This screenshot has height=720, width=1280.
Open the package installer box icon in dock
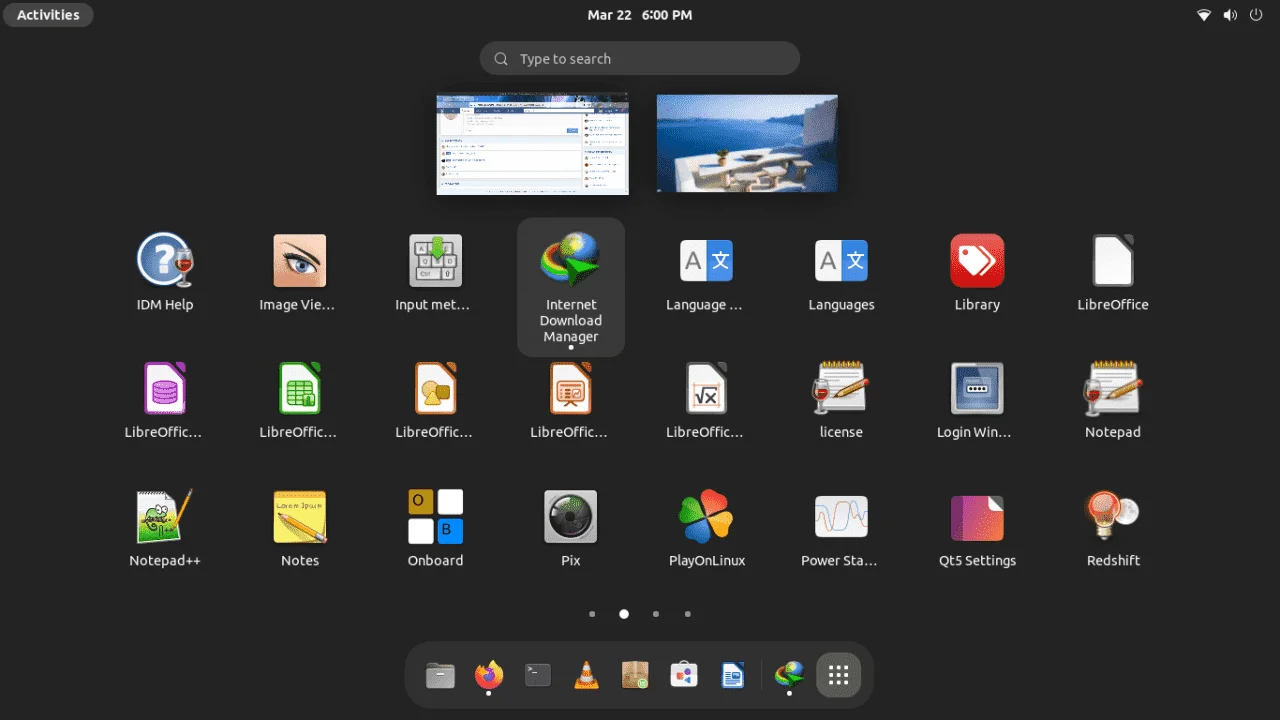coord(635,676)
